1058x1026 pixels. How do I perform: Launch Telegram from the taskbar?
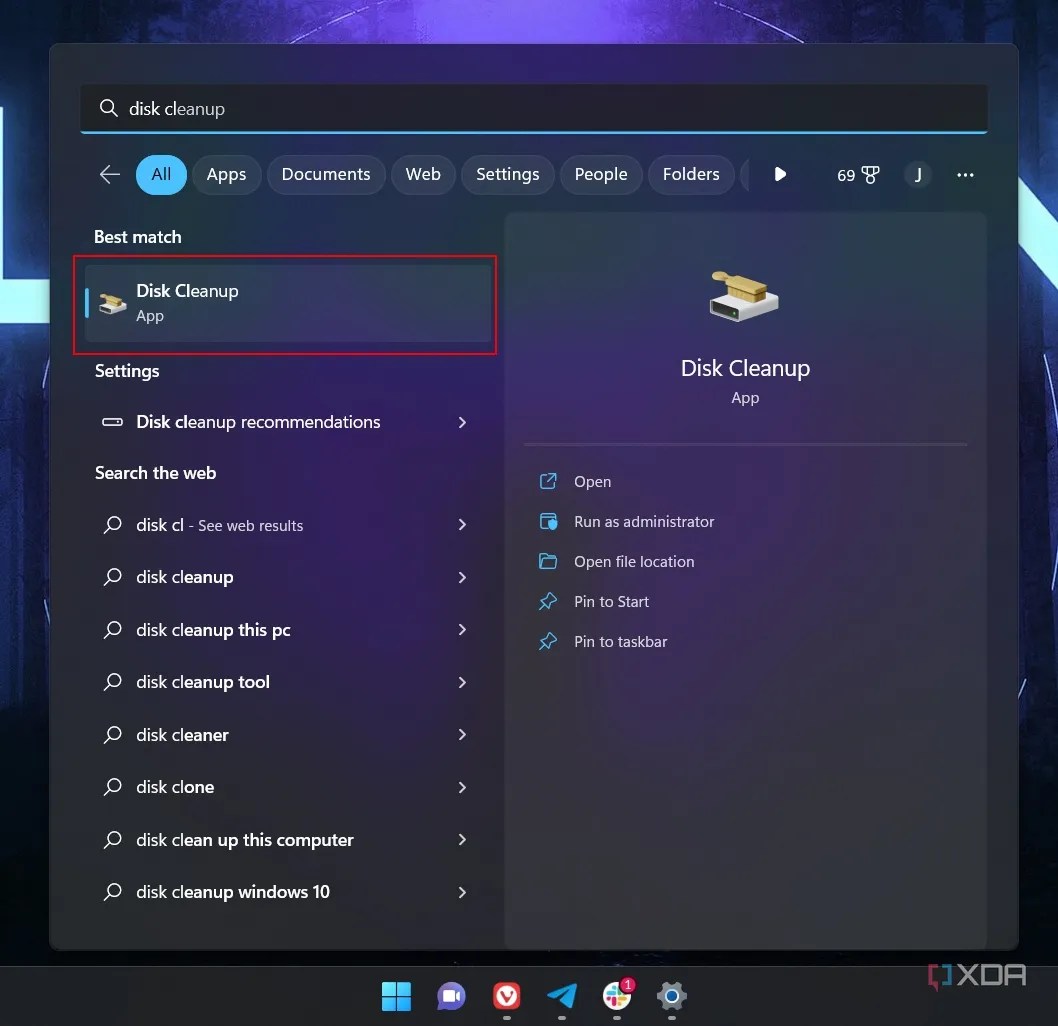click(562, 997)
